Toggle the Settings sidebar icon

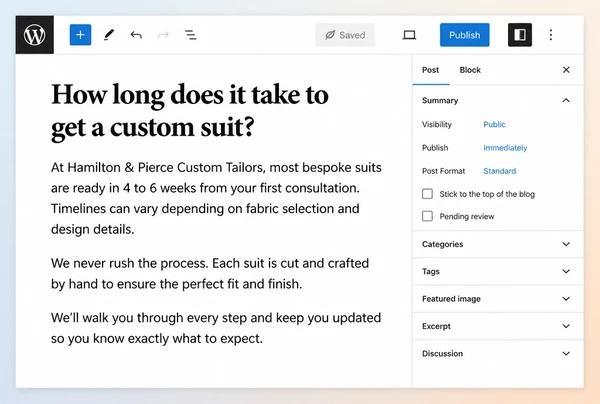coord(520,35)
